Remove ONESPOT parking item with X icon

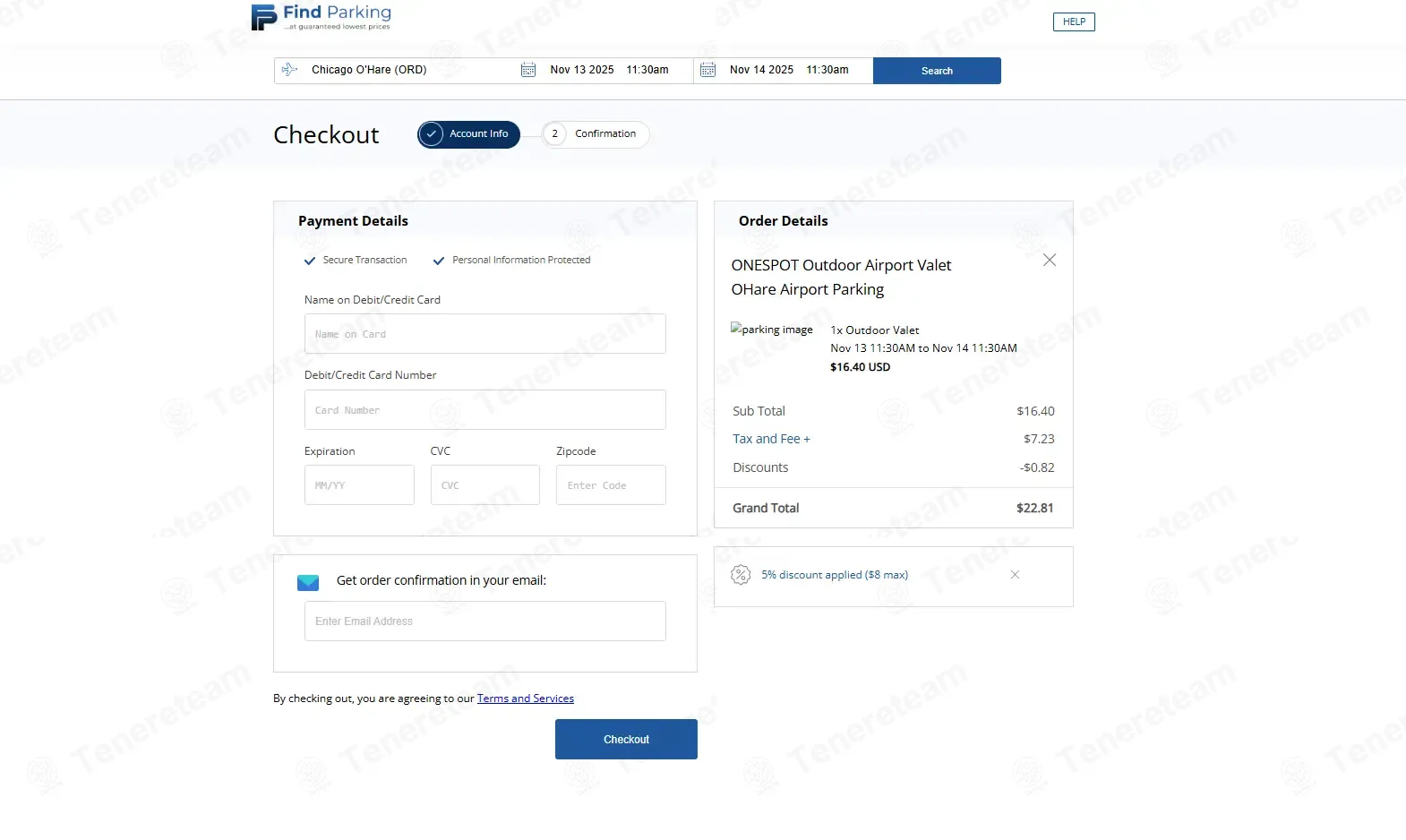[1050, 260]
